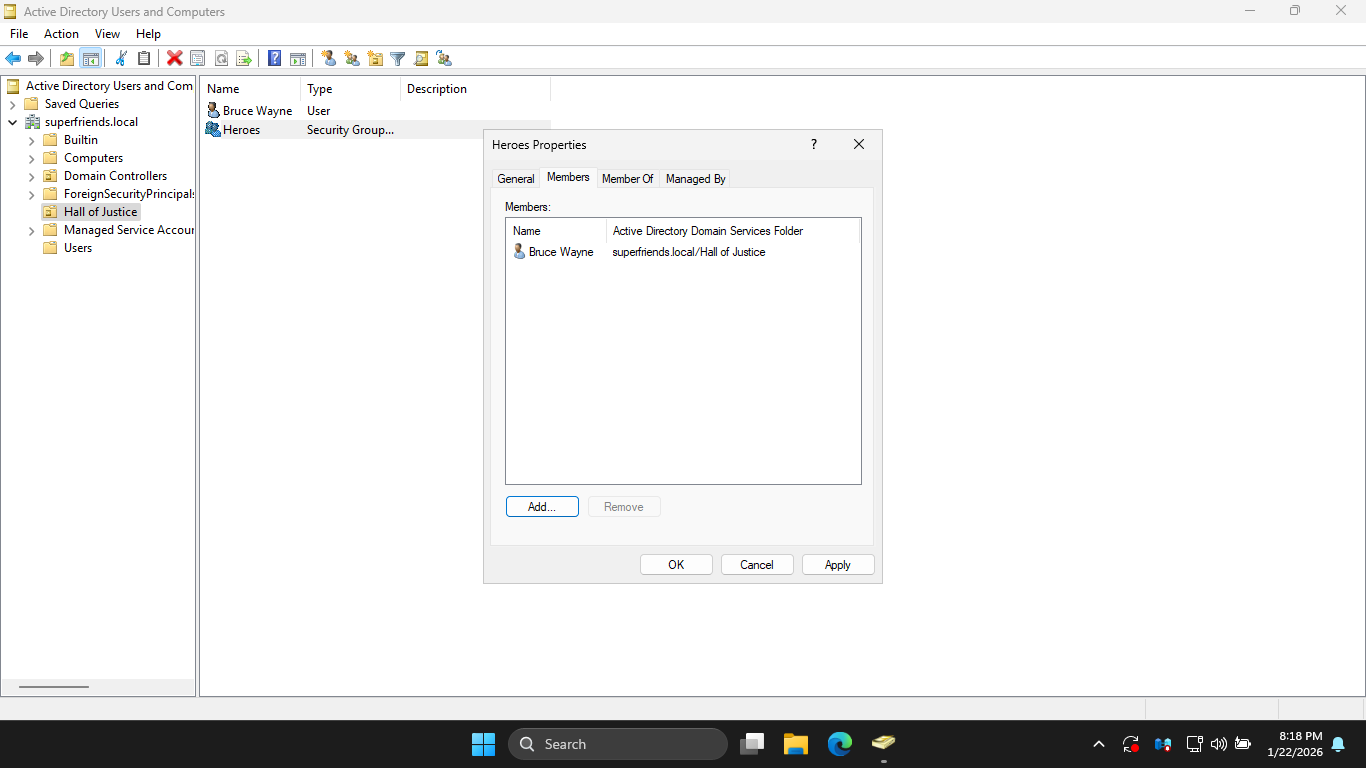This screenshot has height=768, width=1366.
Task: Expand the Domain Controllers tree node
Action: (32, 177)
